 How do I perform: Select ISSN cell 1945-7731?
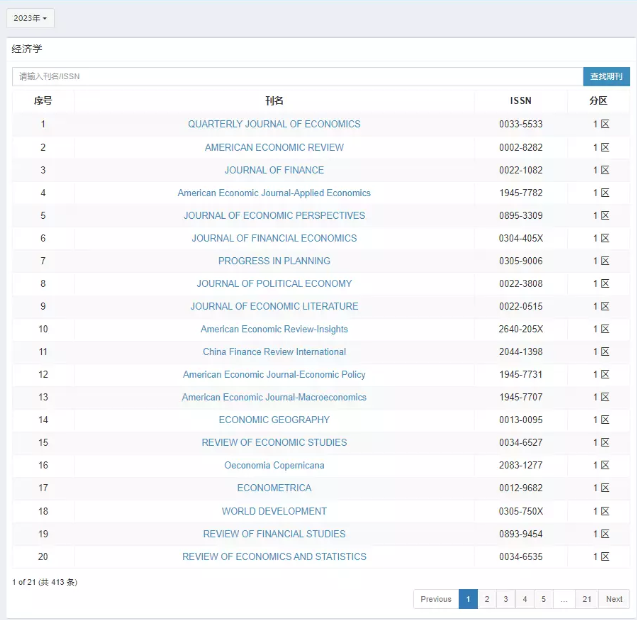pos(520,375)
